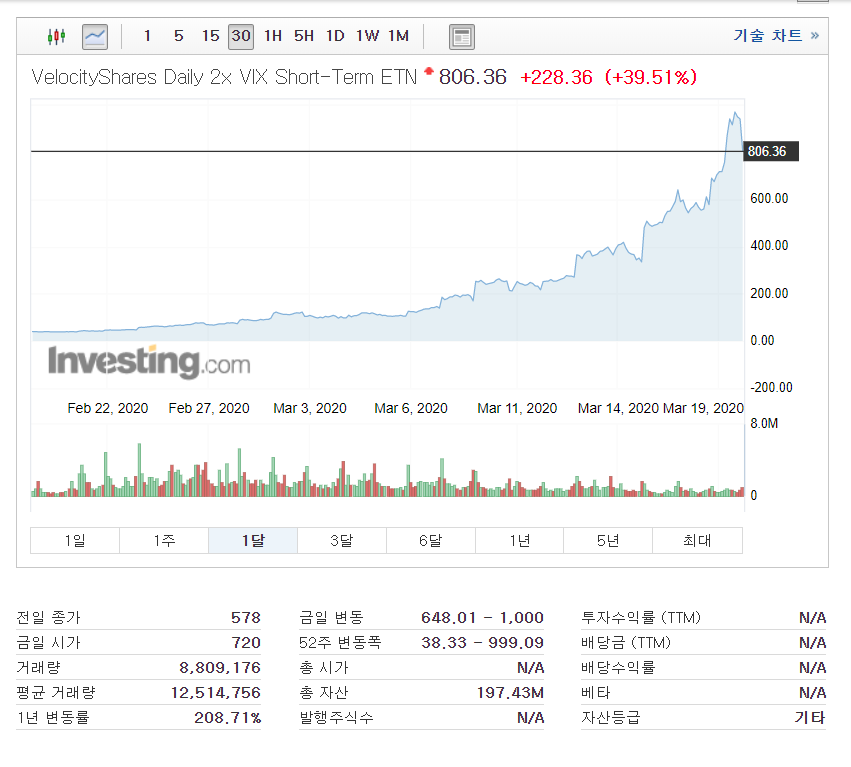Open the 최대 maximum range tab
This screenshot has height=767, width=851.
pos(697,540)
